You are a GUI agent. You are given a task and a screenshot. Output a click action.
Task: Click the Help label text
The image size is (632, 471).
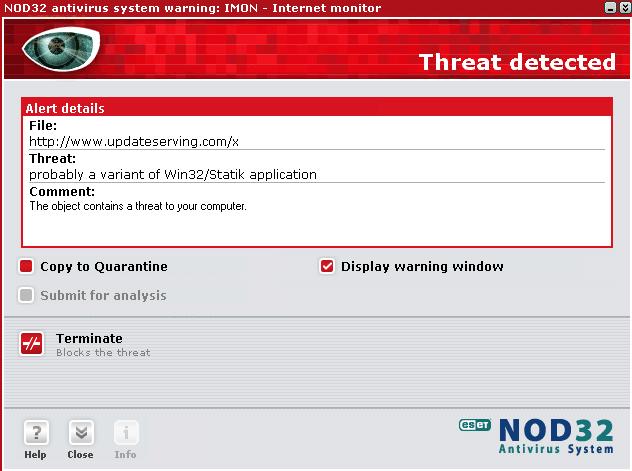[x=35, y=454]
